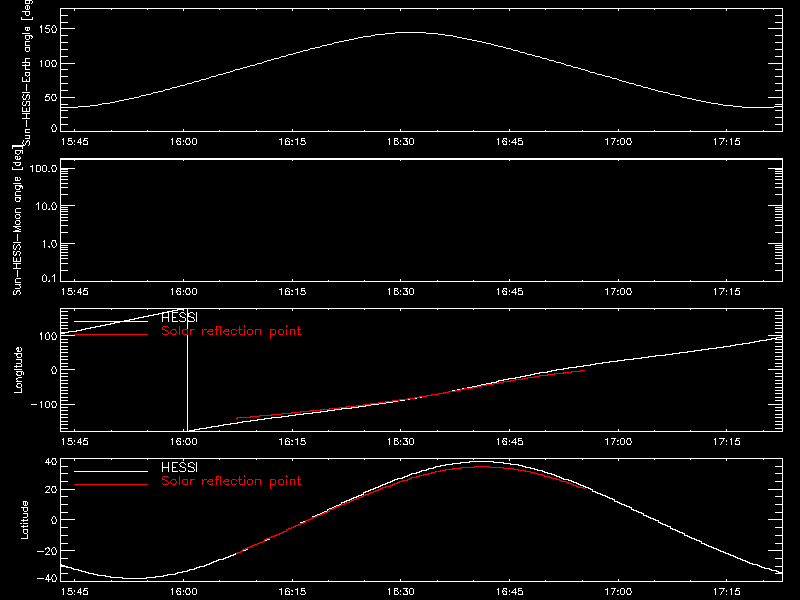Click white legend line sample in Latitude plot
Viewport: 800px width, 600px height.
click(111, 471)
